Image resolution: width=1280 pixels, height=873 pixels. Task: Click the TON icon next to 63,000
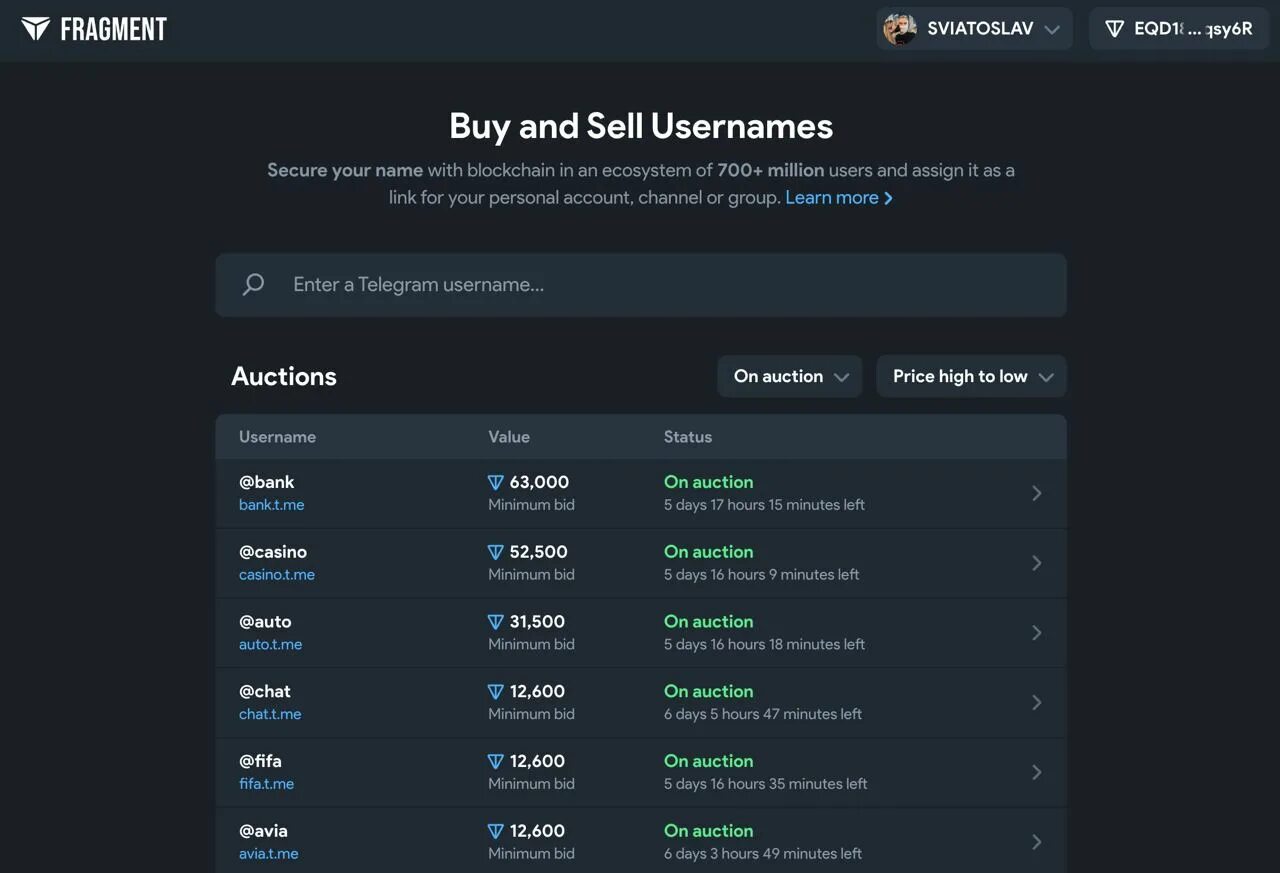[495, 482]
